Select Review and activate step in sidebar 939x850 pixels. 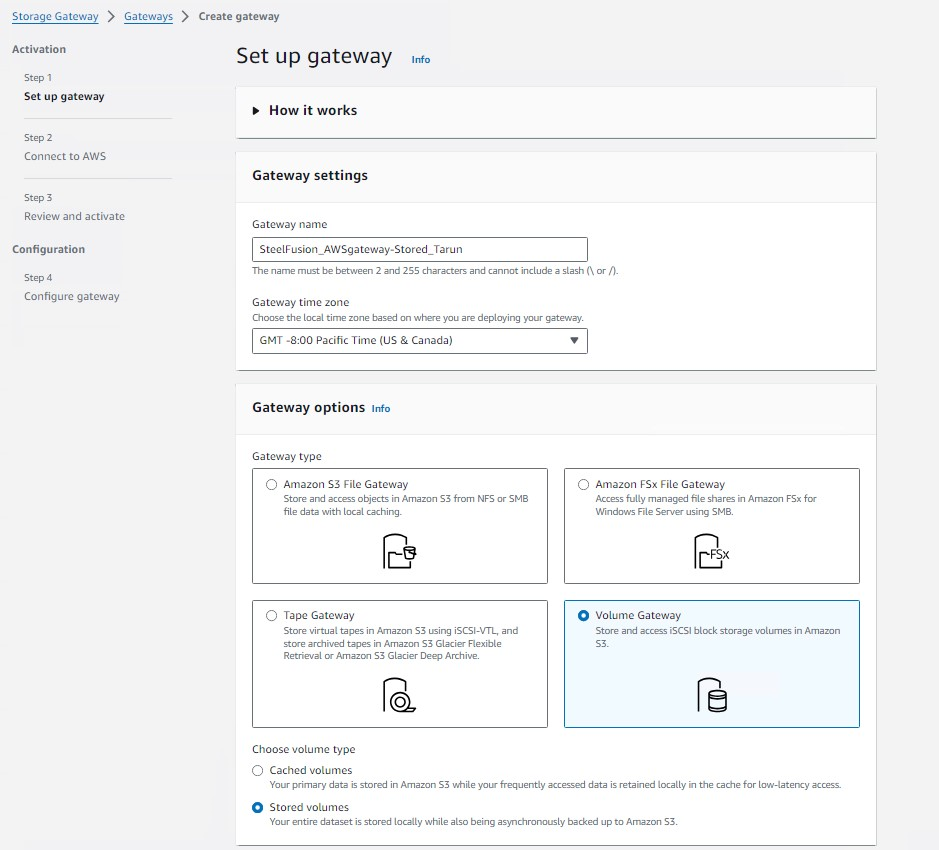[x=74, y=216]
